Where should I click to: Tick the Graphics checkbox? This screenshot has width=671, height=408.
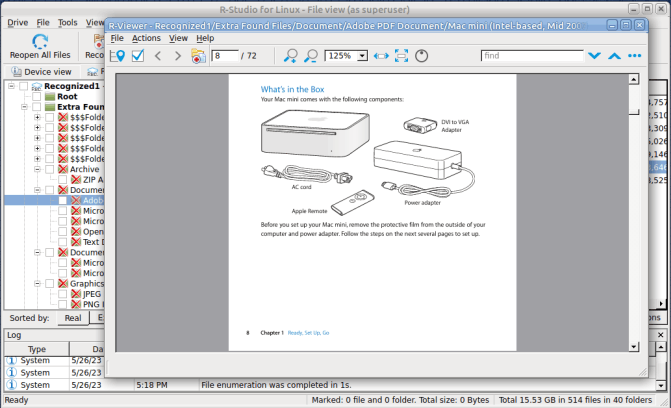click(50, 283)
